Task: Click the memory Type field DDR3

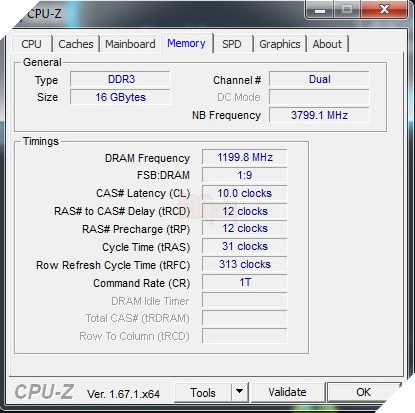Action: [120, 79]
